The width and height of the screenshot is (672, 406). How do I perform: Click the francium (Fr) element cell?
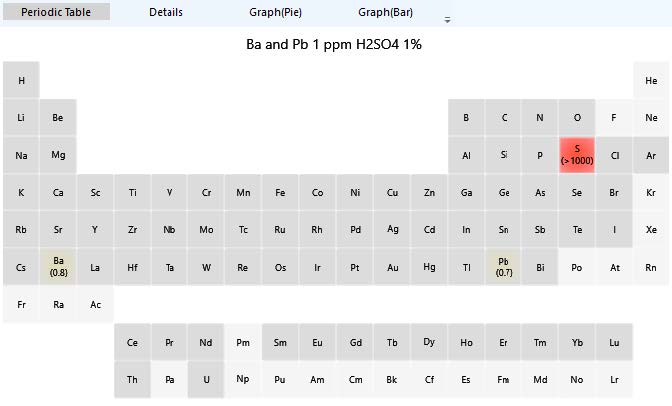coord(21,304)
